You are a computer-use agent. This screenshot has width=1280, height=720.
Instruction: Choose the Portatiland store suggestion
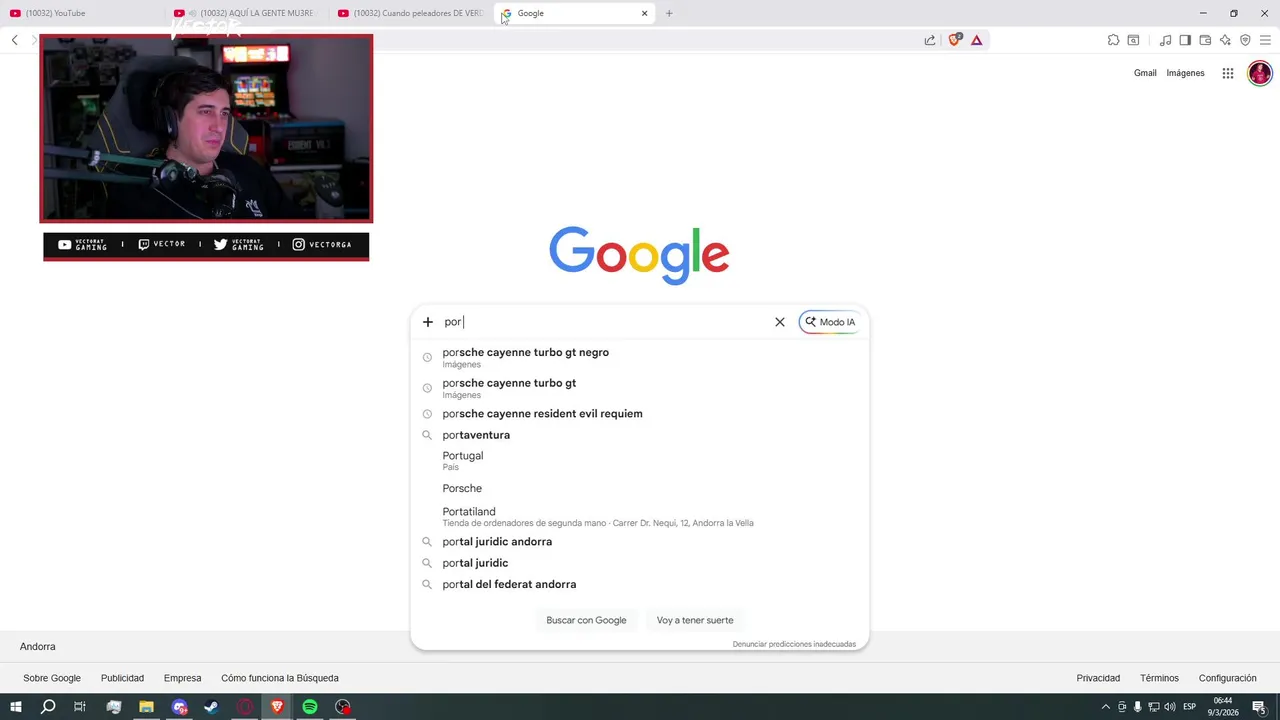tap(639, 516)
